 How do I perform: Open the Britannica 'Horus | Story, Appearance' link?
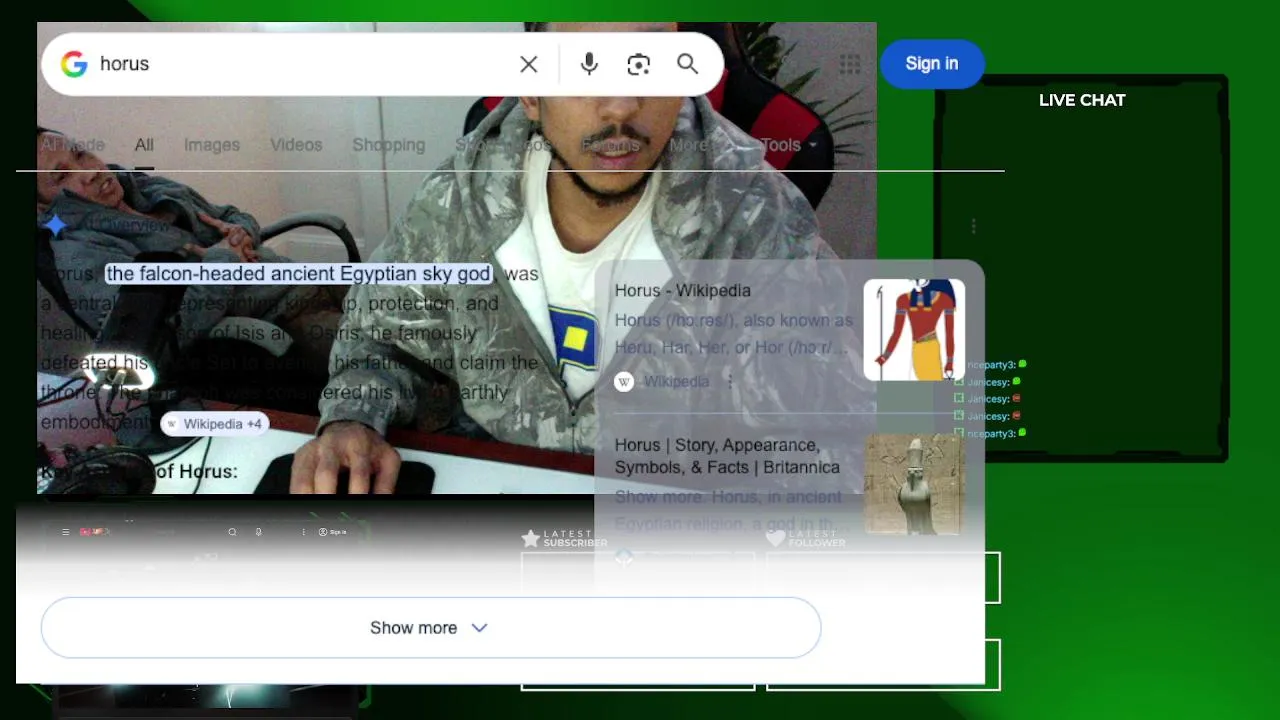click(x=727, y=456)
